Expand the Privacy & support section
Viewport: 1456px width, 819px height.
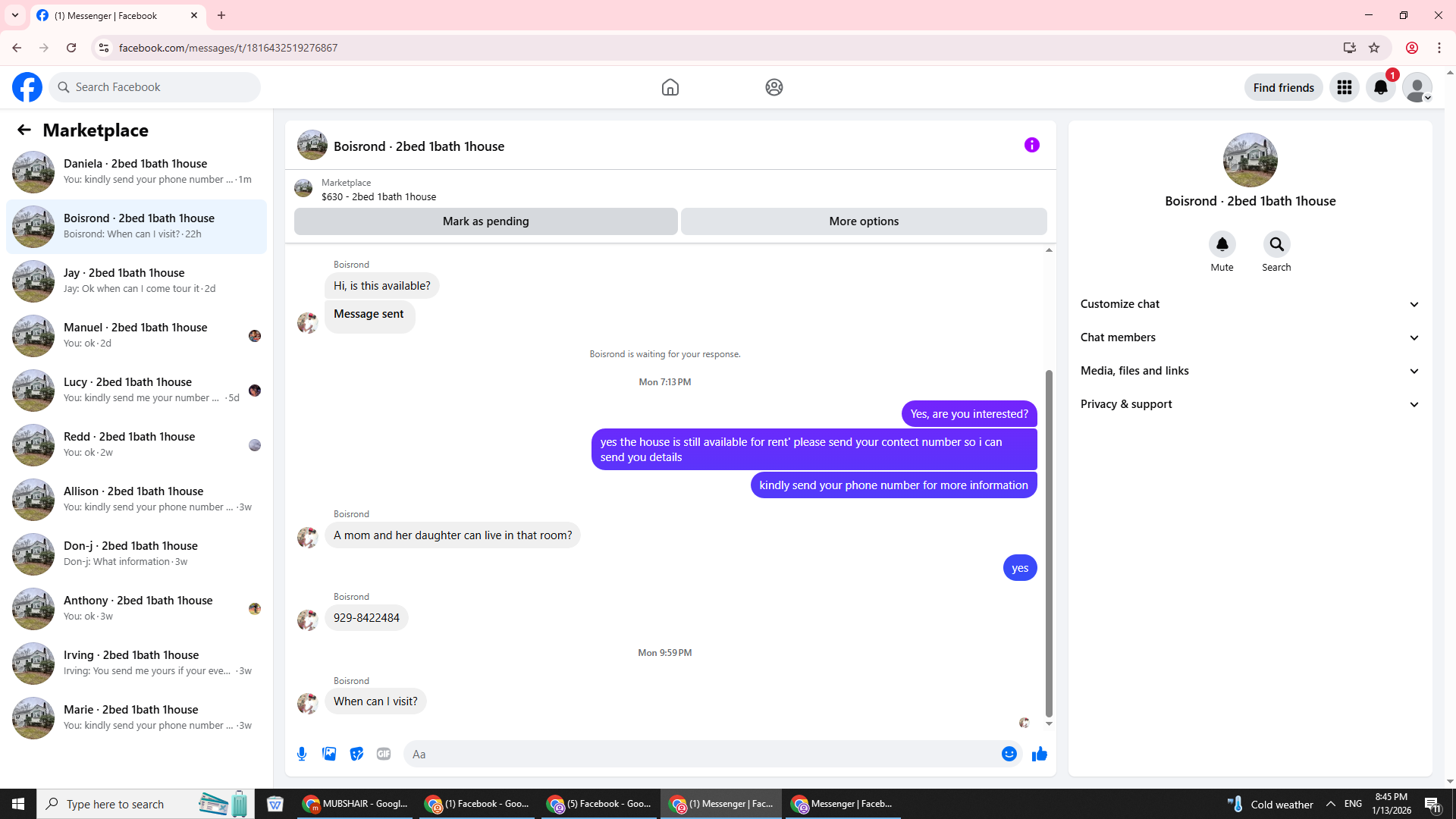pyautogui.click(x=1249, y=404)
